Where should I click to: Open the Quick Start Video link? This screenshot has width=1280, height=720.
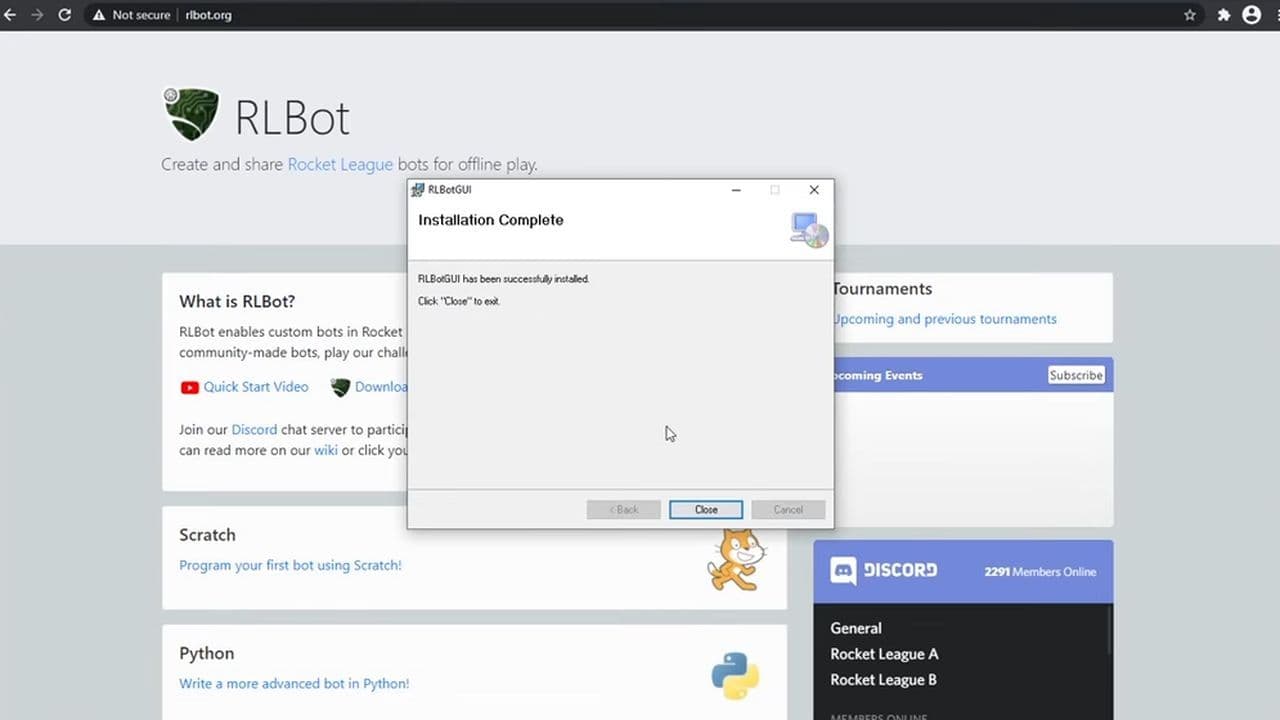pos(256,387)
